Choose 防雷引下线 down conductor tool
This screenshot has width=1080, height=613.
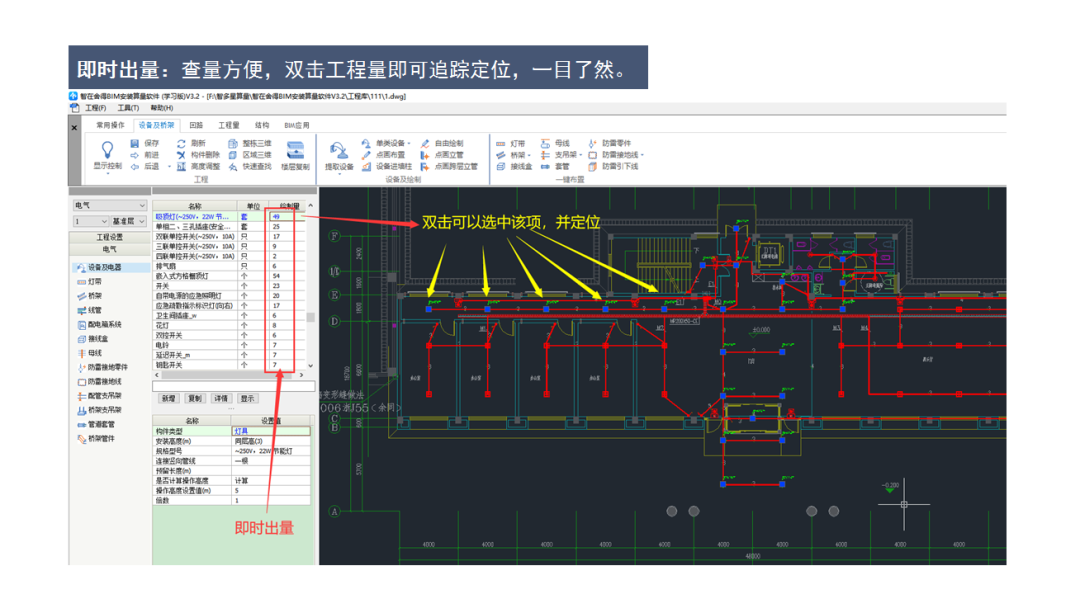(x=613, y=167)
